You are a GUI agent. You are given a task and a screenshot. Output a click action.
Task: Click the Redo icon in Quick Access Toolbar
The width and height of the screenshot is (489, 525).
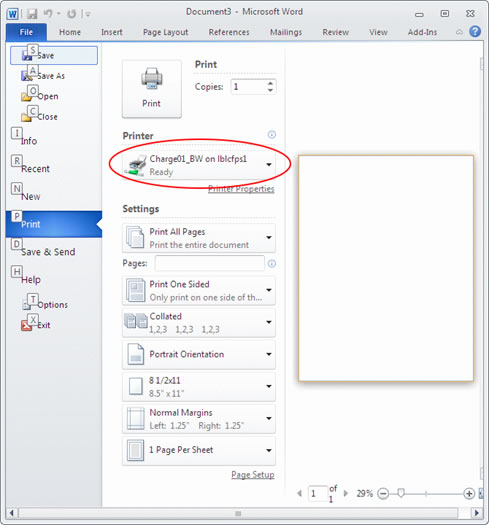click(x=71, y=14)
